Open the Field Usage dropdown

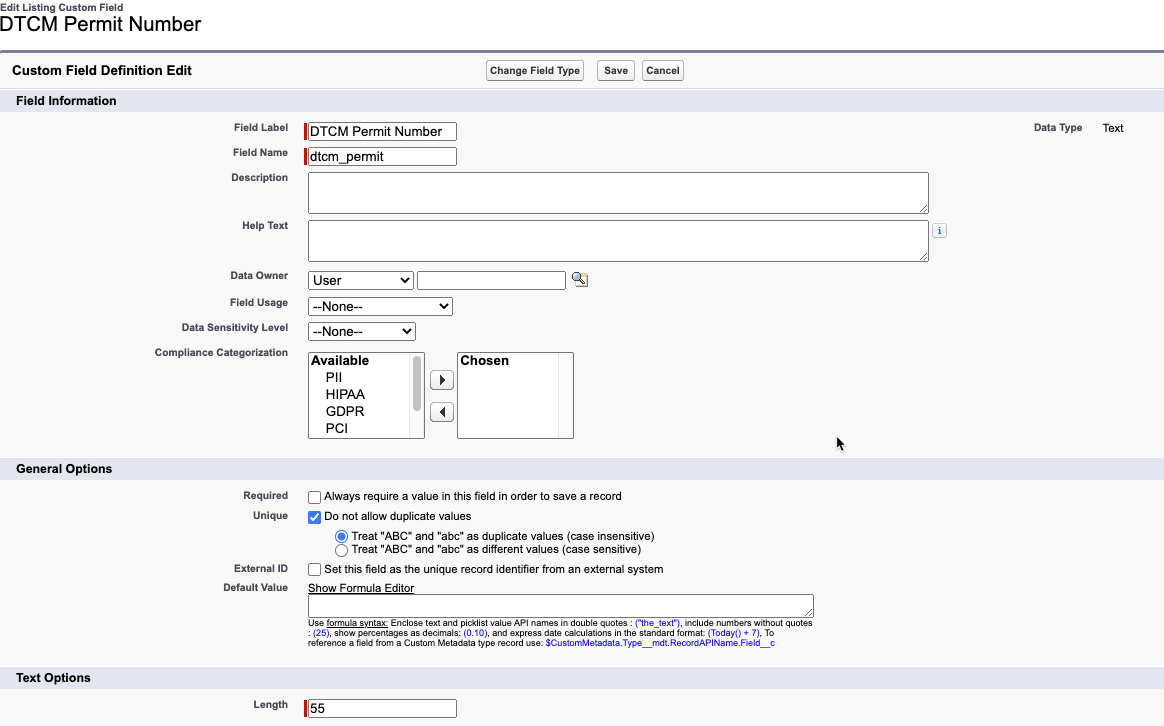pos(380,306)
